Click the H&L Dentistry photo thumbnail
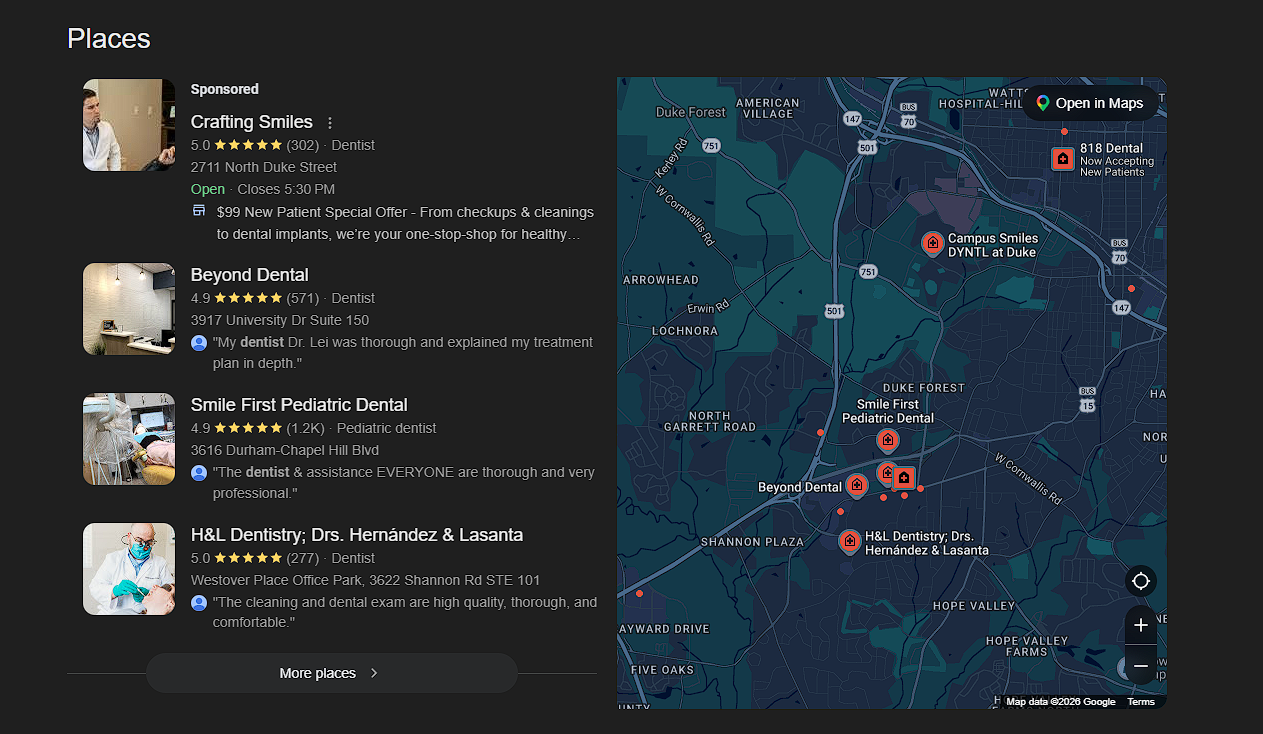 pos(129,569)
